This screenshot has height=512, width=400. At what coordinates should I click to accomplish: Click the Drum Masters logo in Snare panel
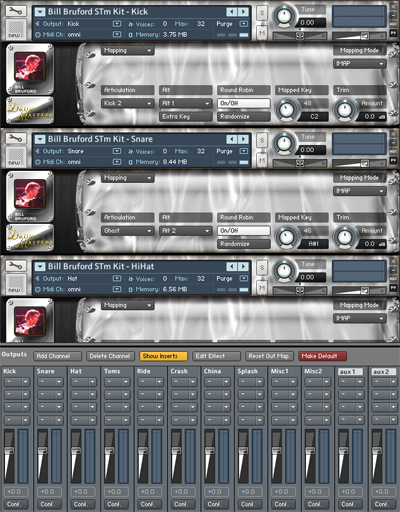pyautogui.click(x=30, y=237)
